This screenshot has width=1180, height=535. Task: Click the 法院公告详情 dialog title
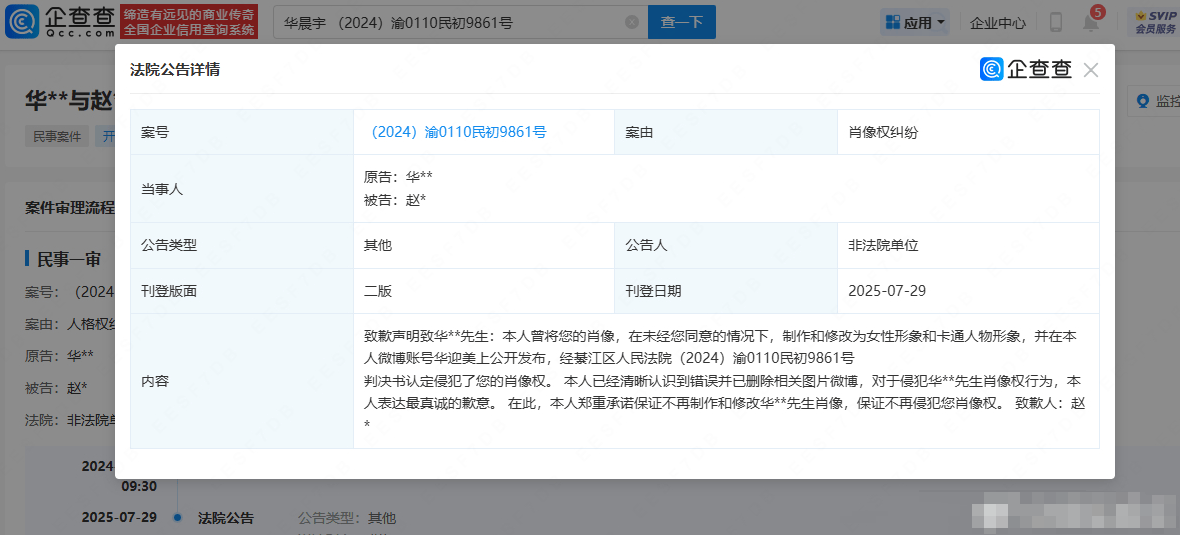(175, 70)
